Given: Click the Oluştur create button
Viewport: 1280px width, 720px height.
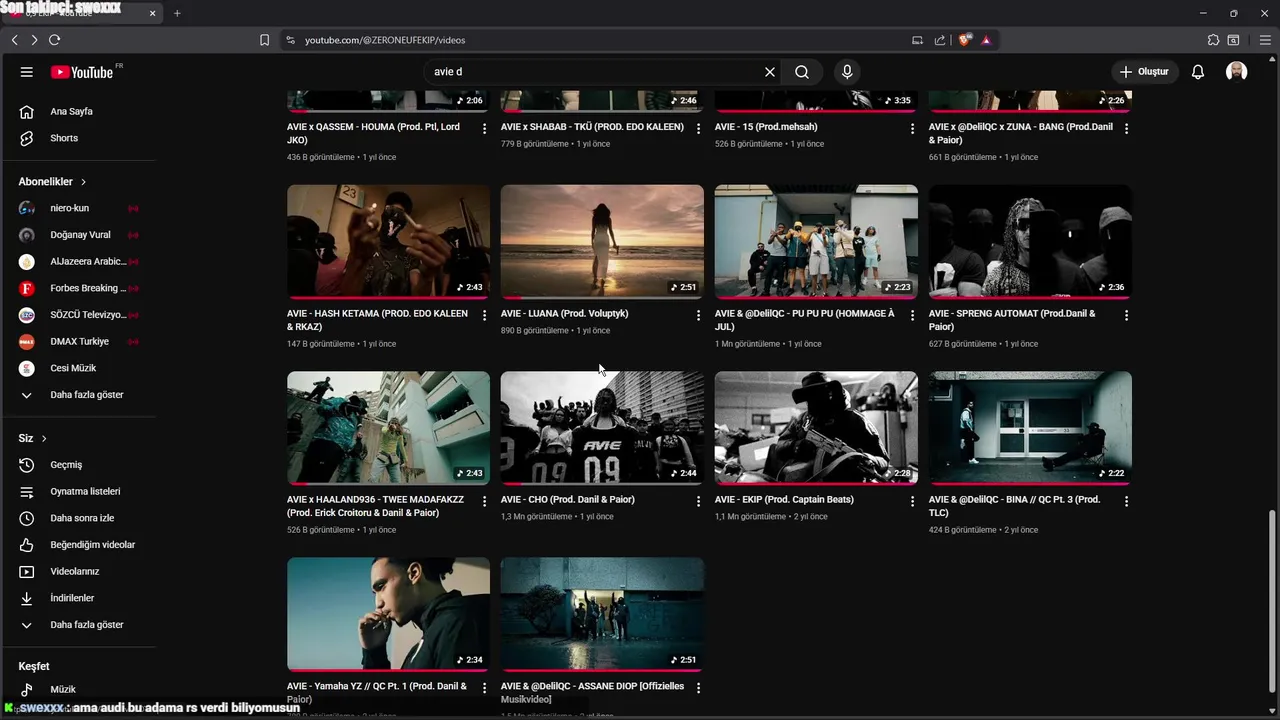Looking at the screenshot, I should [1144, 72].
